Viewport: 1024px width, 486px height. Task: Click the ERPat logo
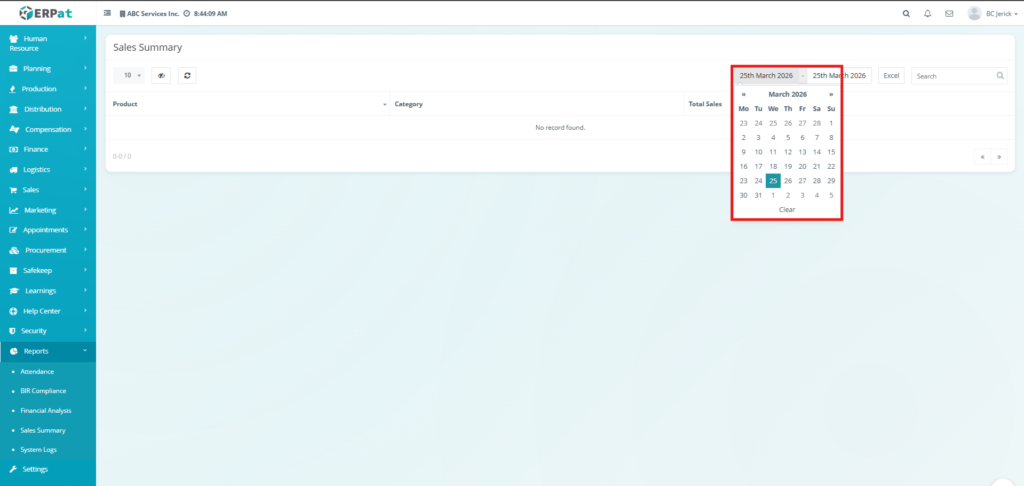click(x=46, y=13)
